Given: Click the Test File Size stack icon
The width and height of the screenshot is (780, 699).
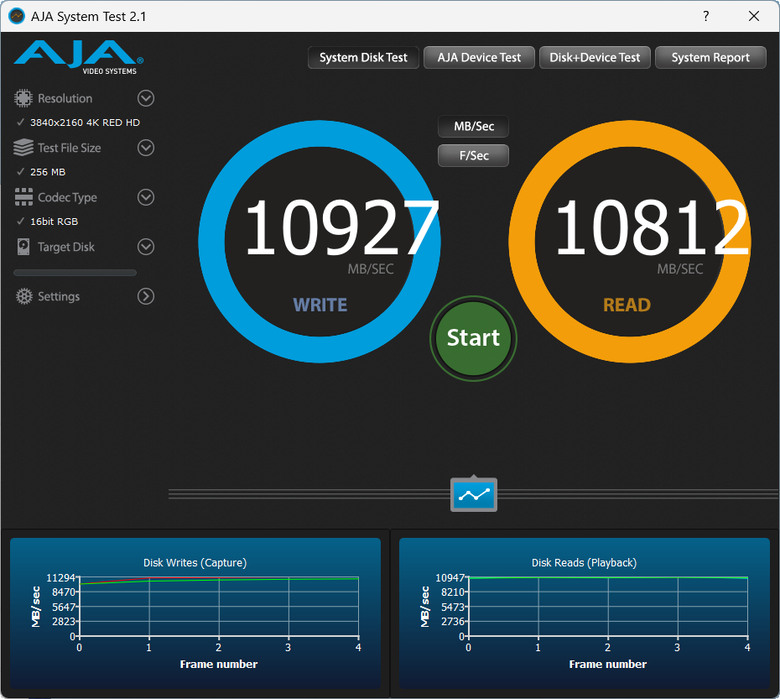Looking at the screenshot, I should tap(23, 148).
